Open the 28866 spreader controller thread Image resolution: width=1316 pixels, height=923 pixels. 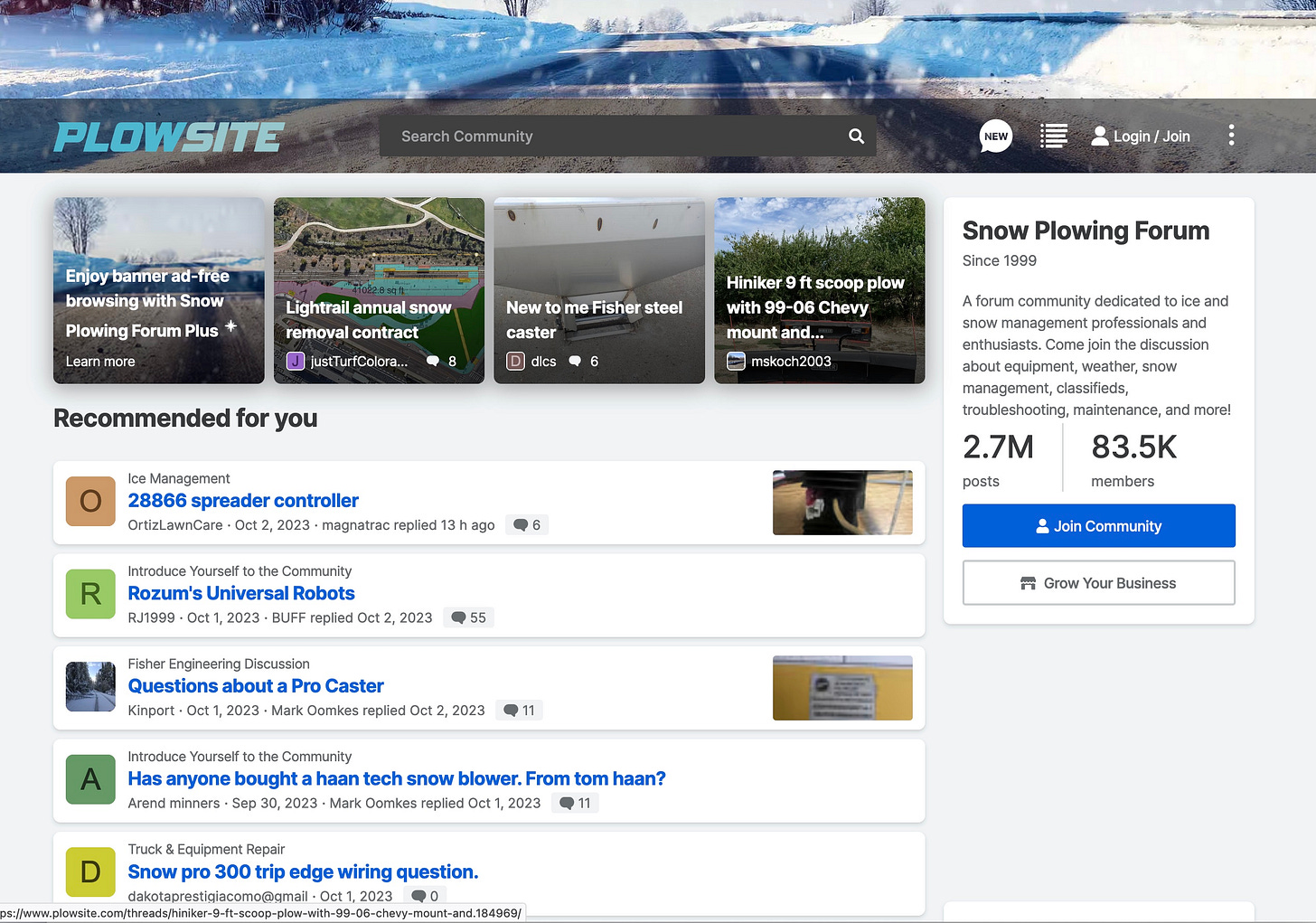coord(243,501)
